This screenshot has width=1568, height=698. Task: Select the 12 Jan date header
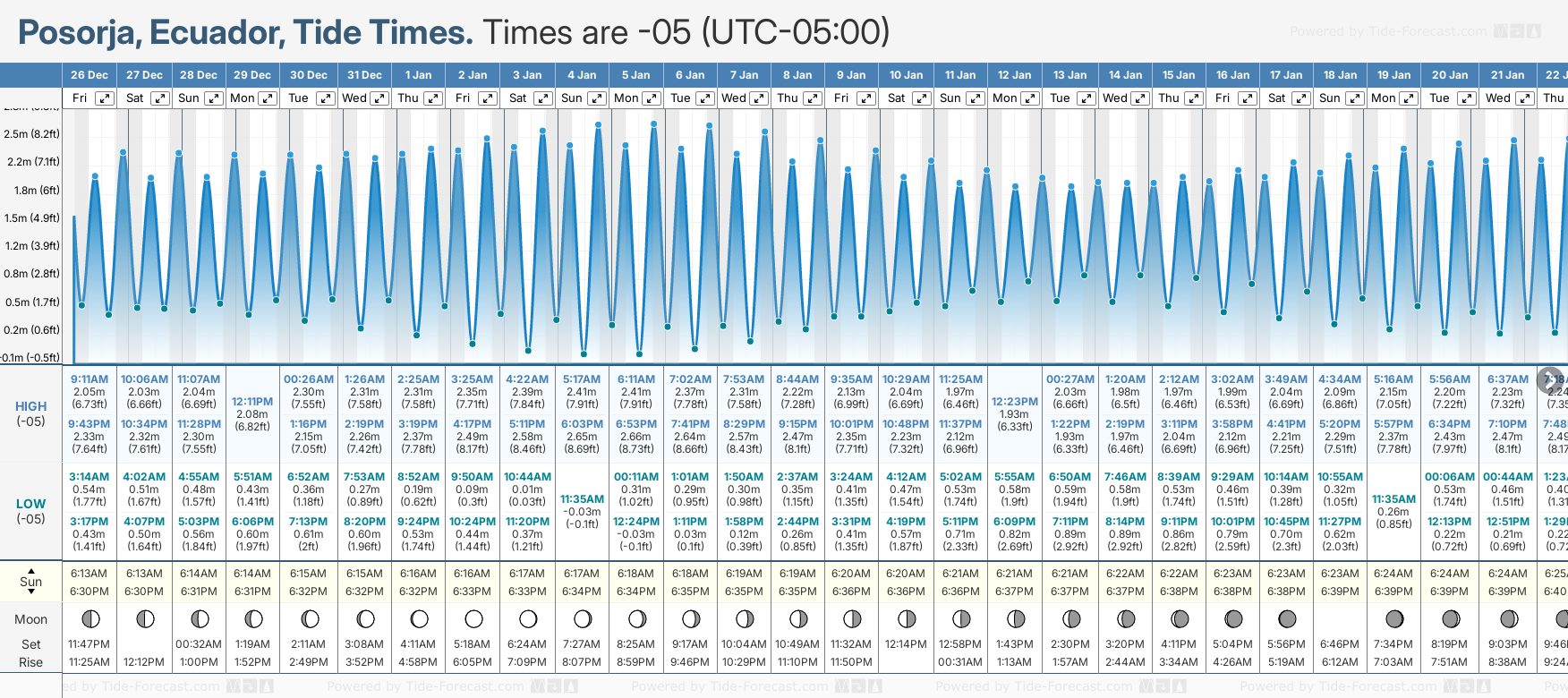tap(1015, 75)
